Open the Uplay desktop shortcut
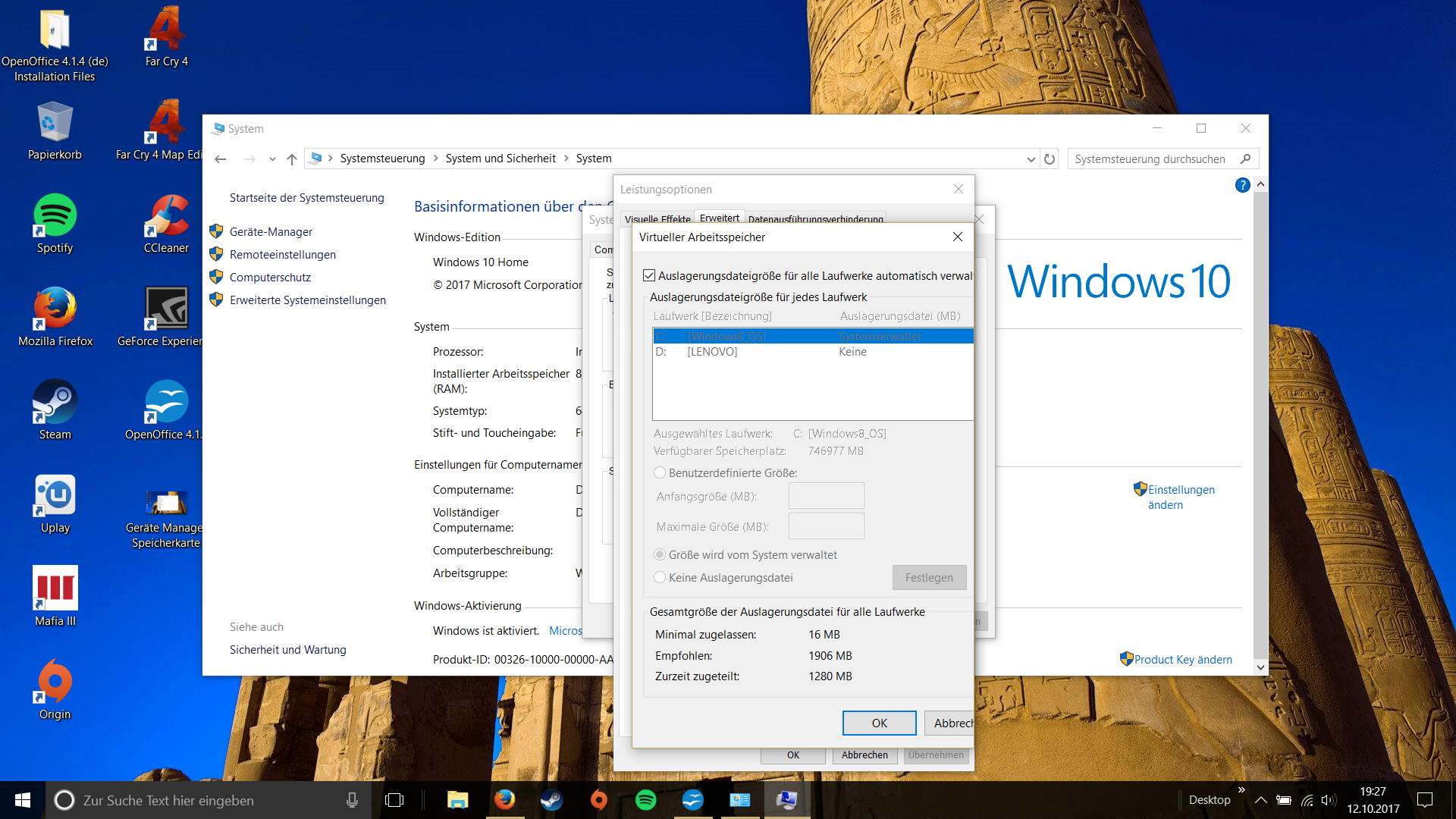This screenshot has height=819, width=1456. (x=55, y=496)
